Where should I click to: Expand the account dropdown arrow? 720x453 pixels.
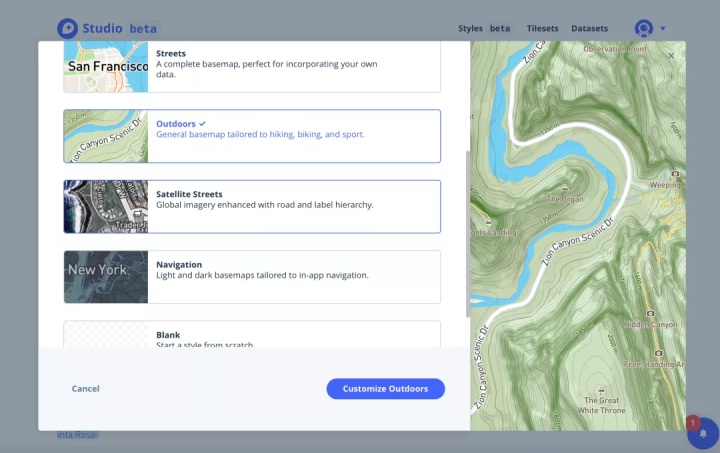click(x=663, y=28)
